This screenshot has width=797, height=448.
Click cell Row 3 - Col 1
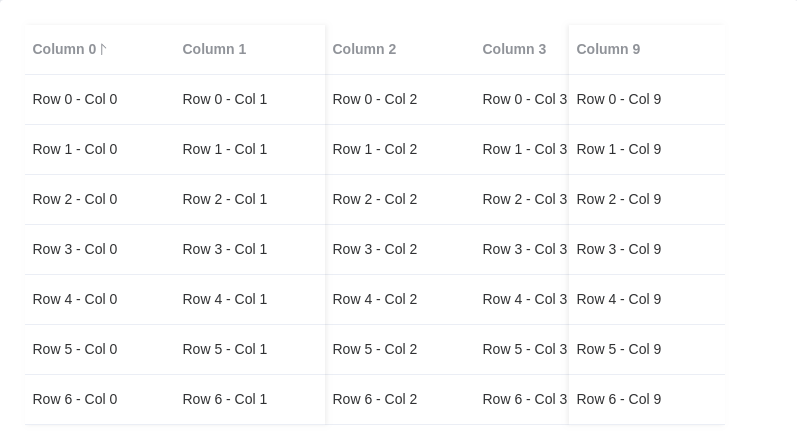(225, 249)
